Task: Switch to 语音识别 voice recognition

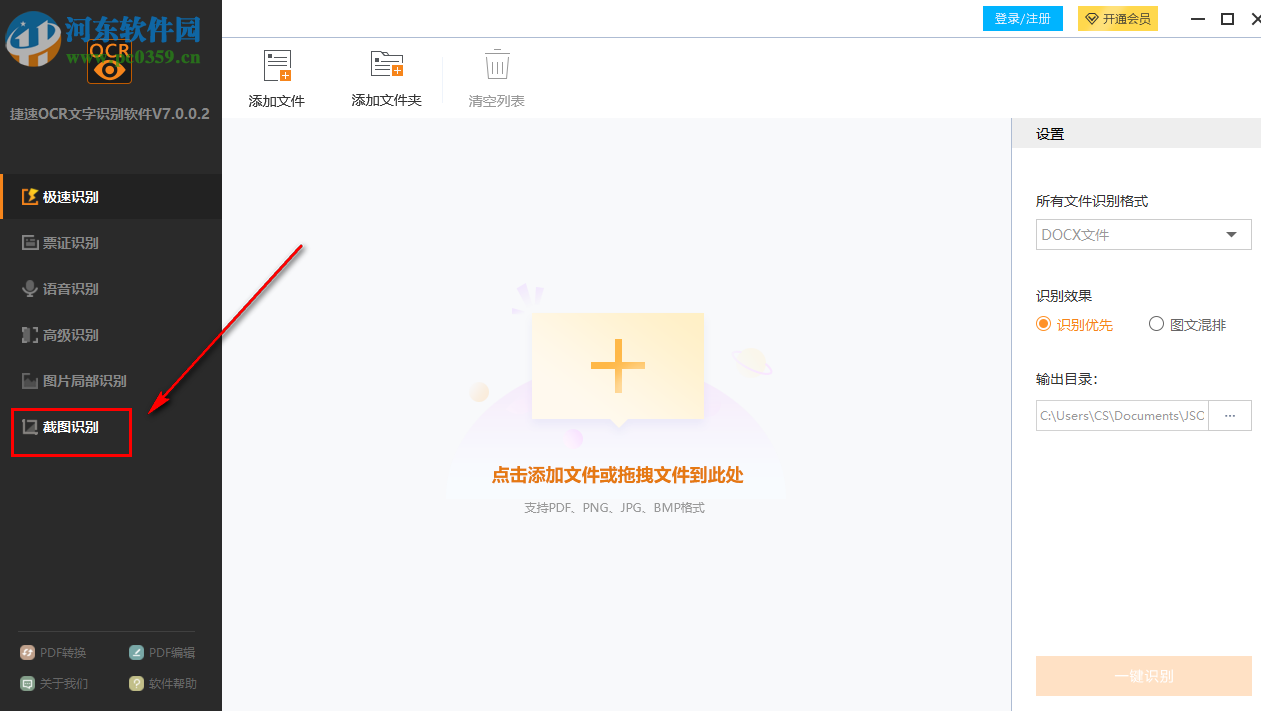Action: (70, 288)
